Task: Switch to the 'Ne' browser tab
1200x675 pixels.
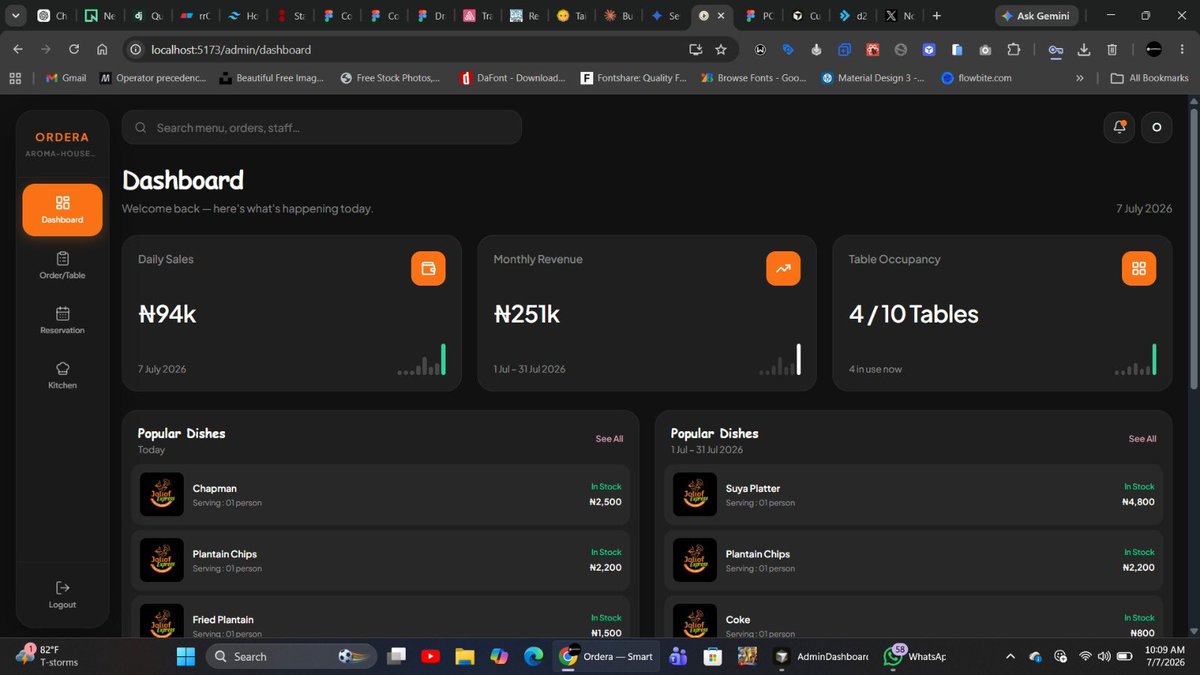Action: coord(99,16)
